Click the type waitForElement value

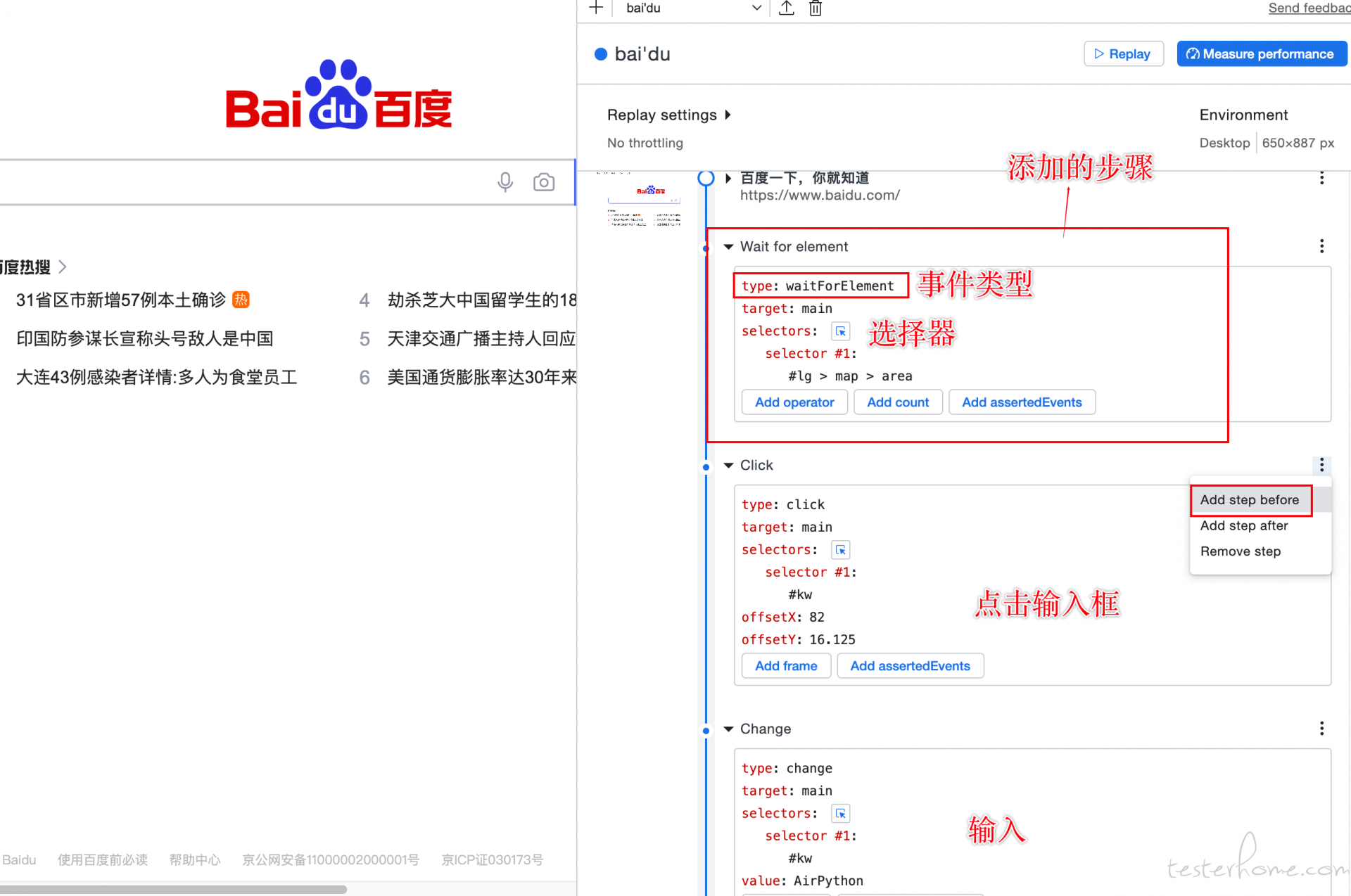pyautogui.click(x=839, y=286)
